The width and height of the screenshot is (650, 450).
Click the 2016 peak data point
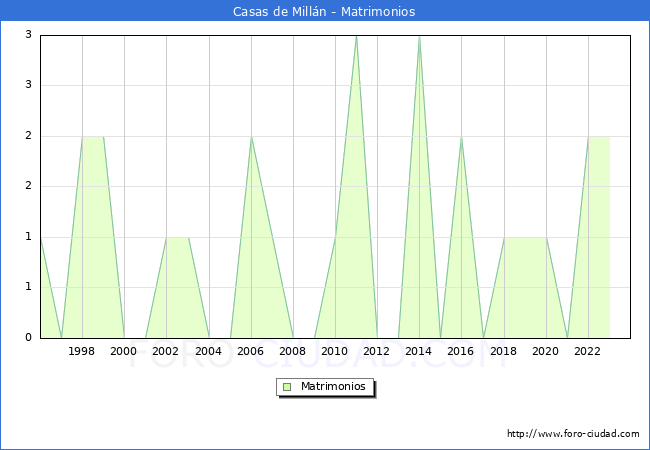(461, 137)
